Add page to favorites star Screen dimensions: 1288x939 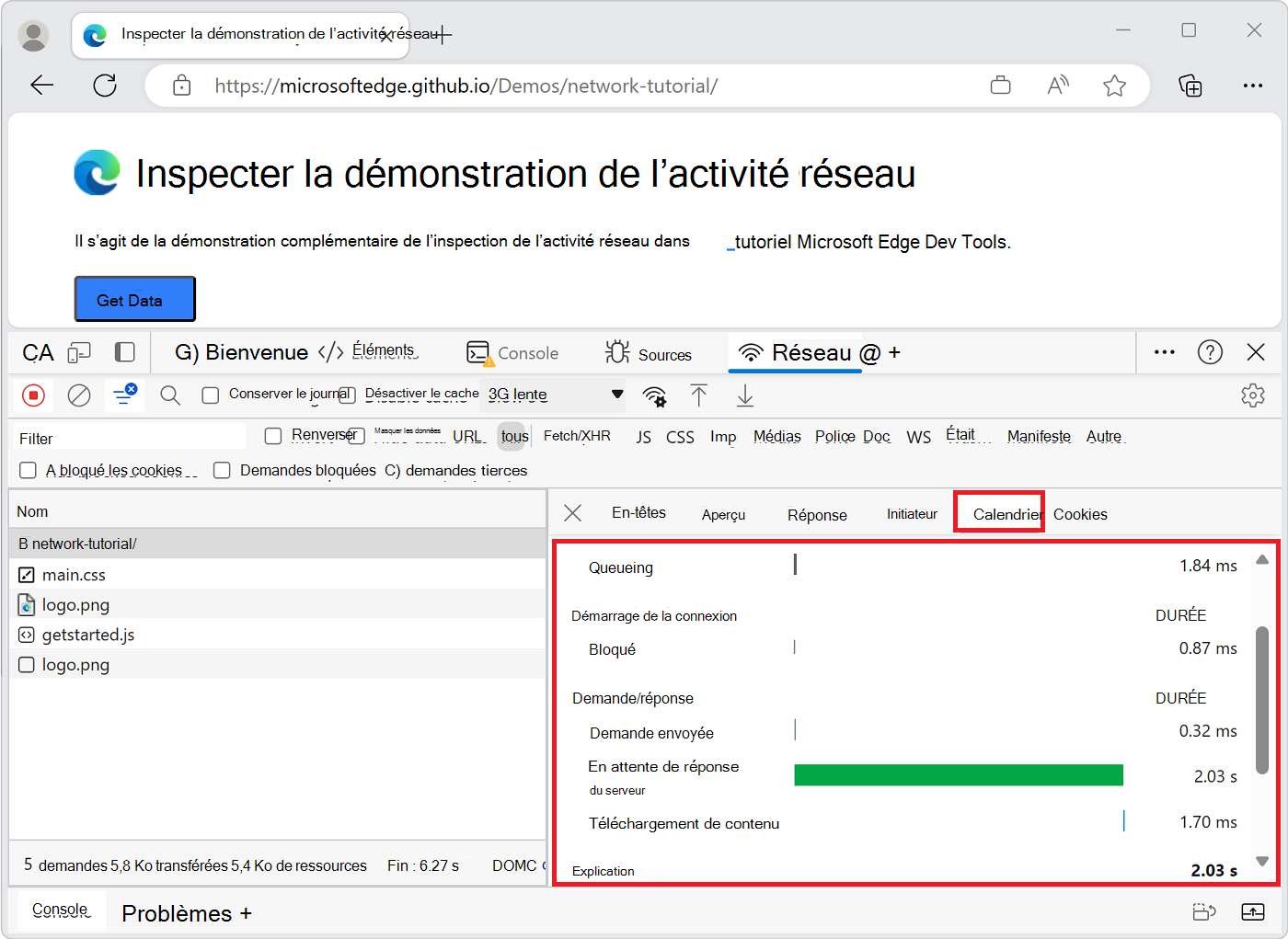pyautogui.click(x=1115, y=86)
